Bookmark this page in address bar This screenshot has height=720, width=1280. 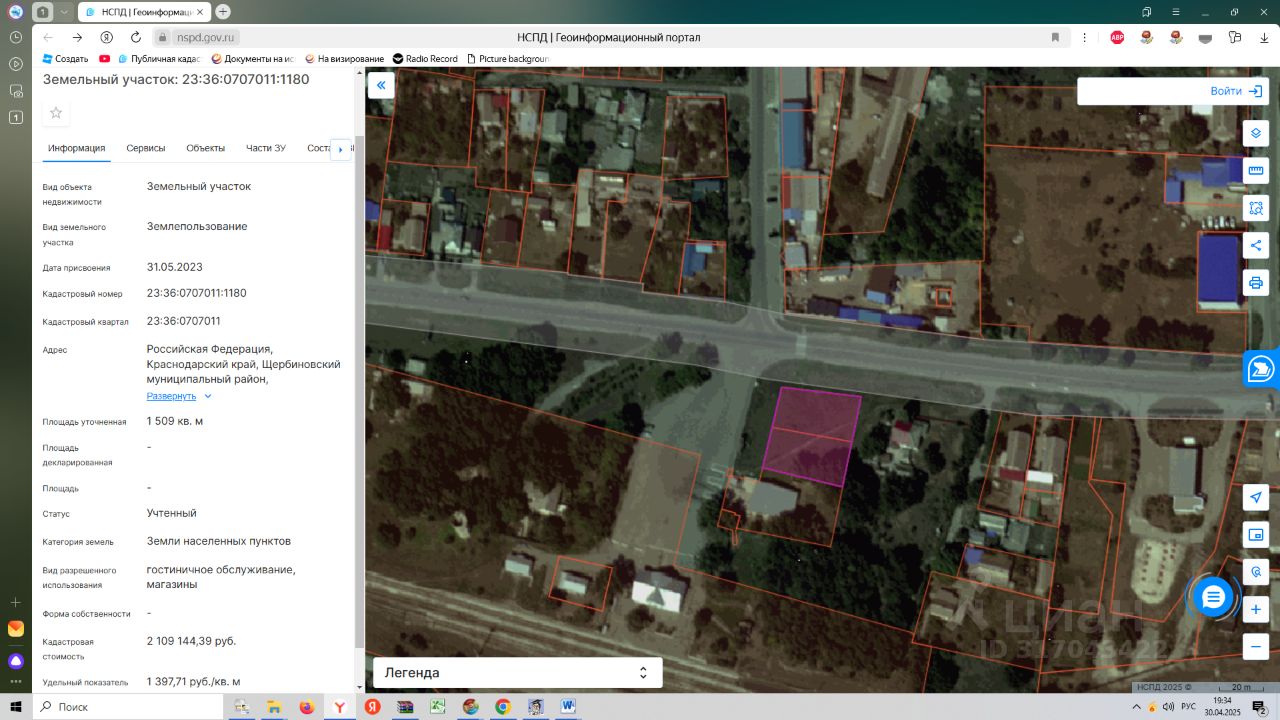coord(1055,37)
